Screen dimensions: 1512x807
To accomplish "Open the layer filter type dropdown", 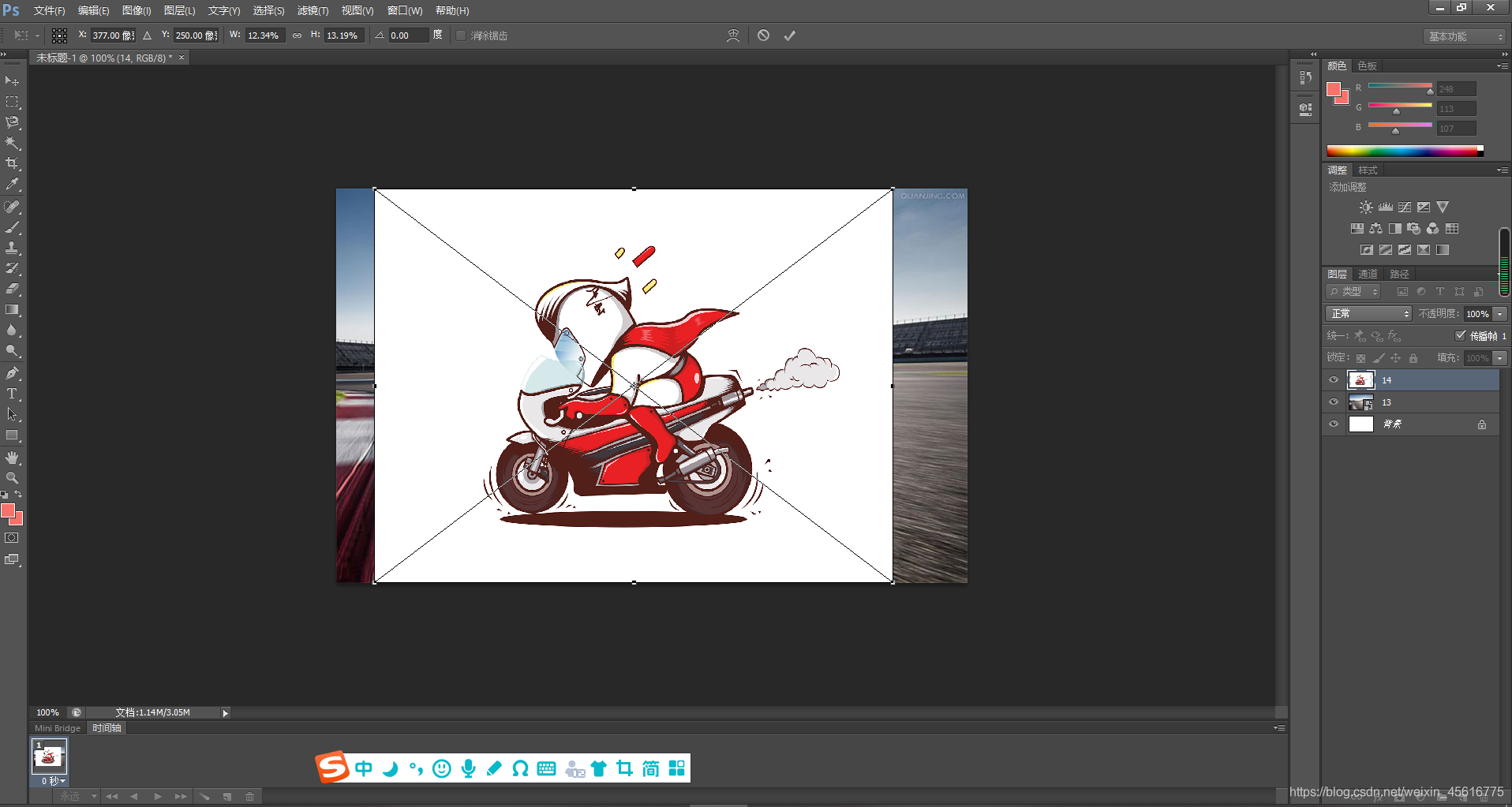I will 1353,292.
